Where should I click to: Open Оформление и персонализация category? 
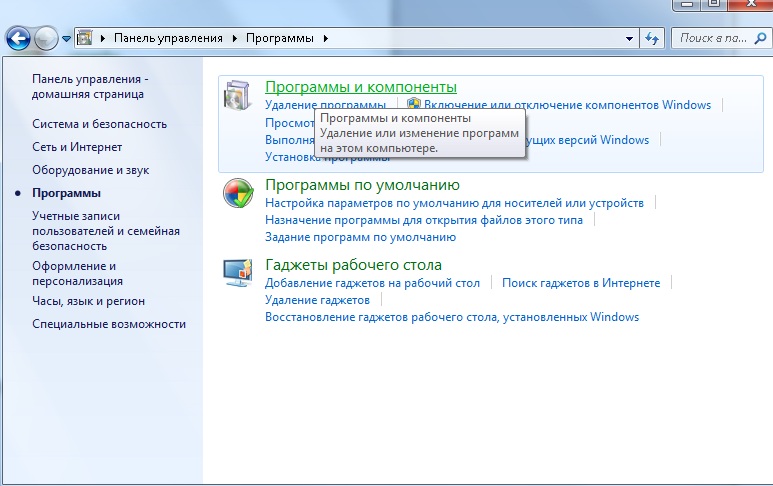[x=77, y=273]
